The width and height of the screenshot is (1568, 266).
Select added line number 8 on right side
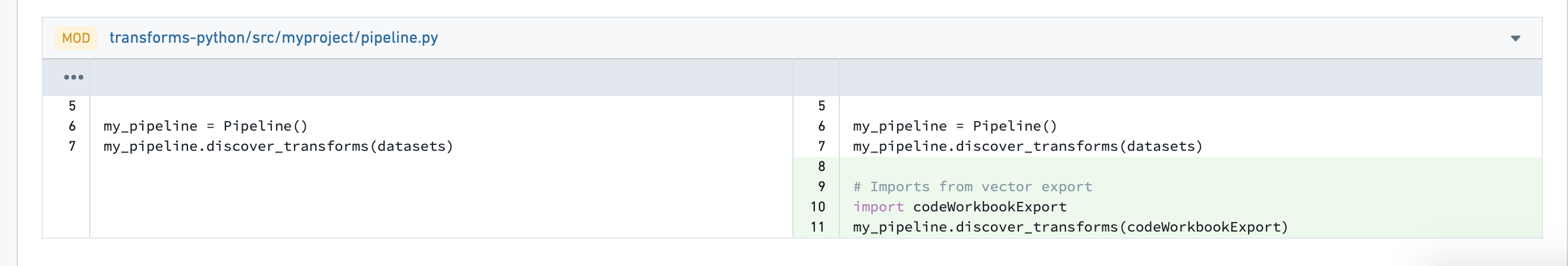821,166
